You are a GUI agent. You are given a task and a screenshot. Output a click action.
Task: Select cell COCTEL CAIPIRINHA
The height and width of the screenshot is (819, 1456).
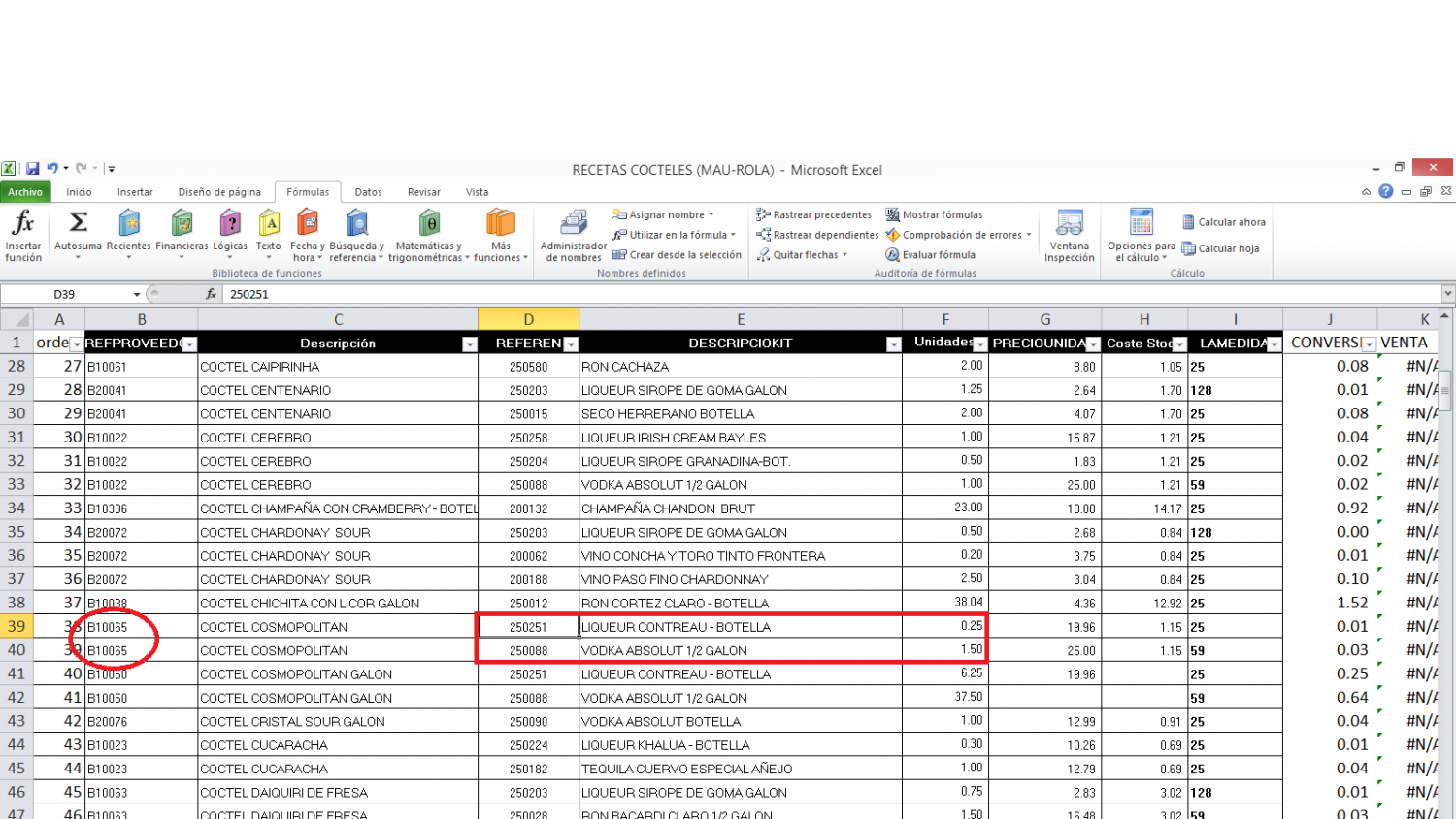338,367
